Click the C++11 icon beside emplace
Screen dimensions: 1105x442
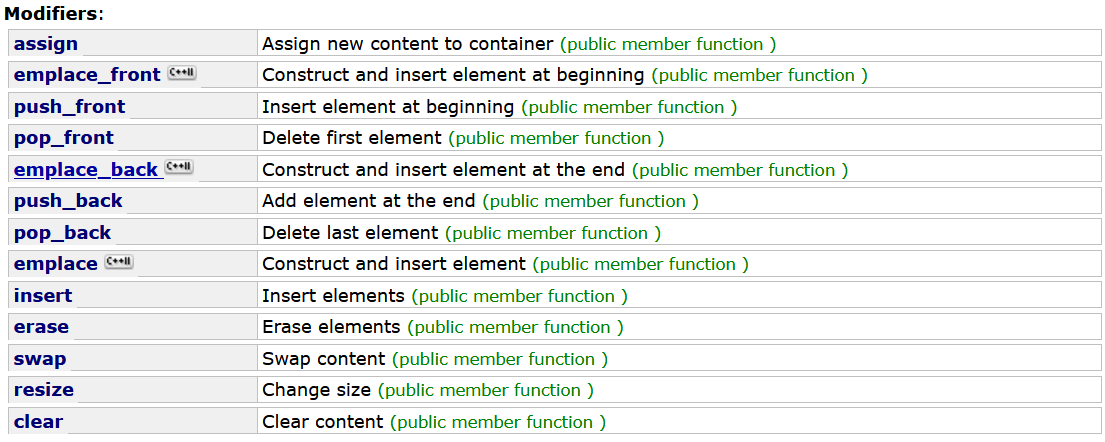(118, 263)
